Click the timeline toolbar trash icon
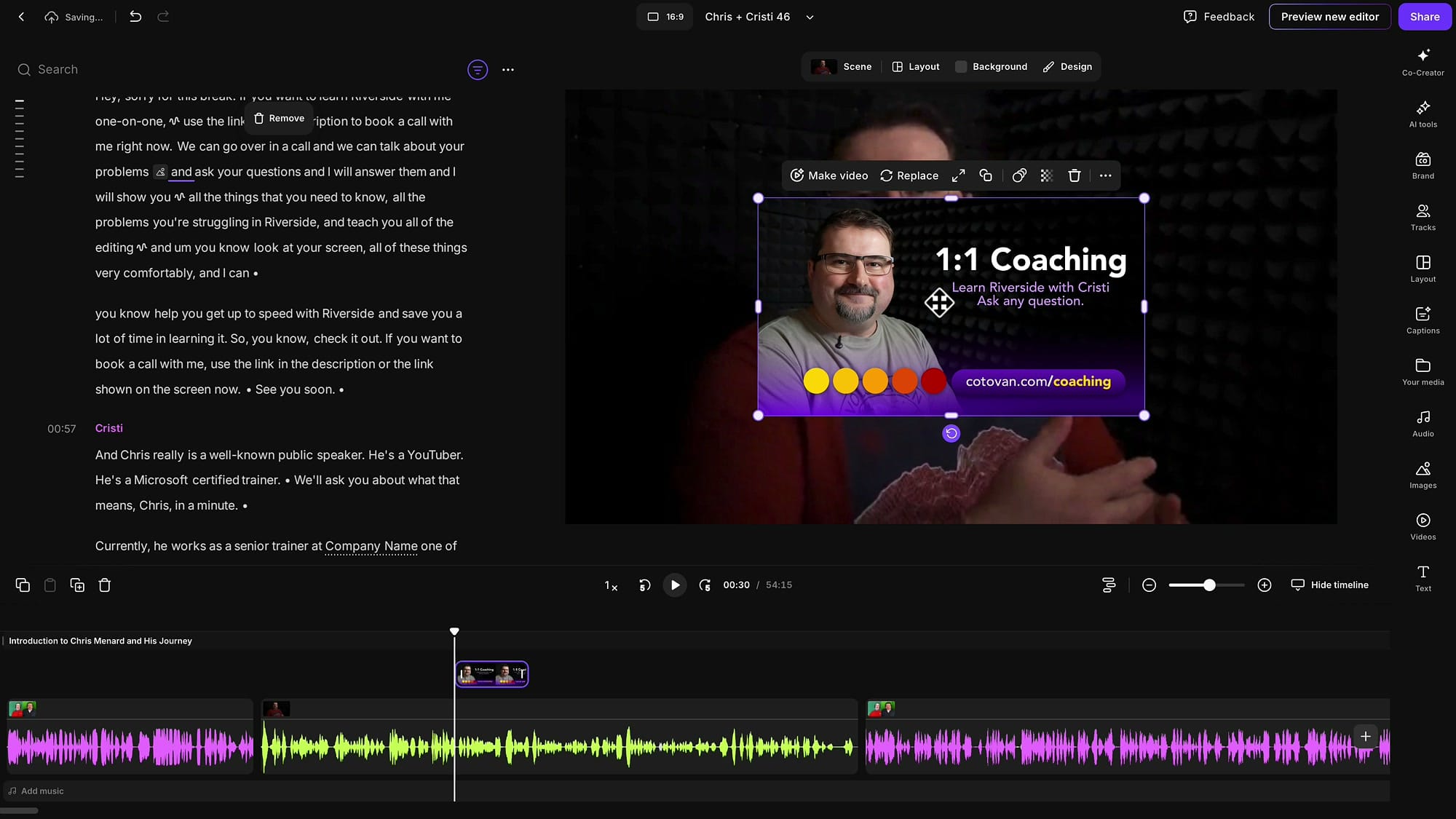 105,585
